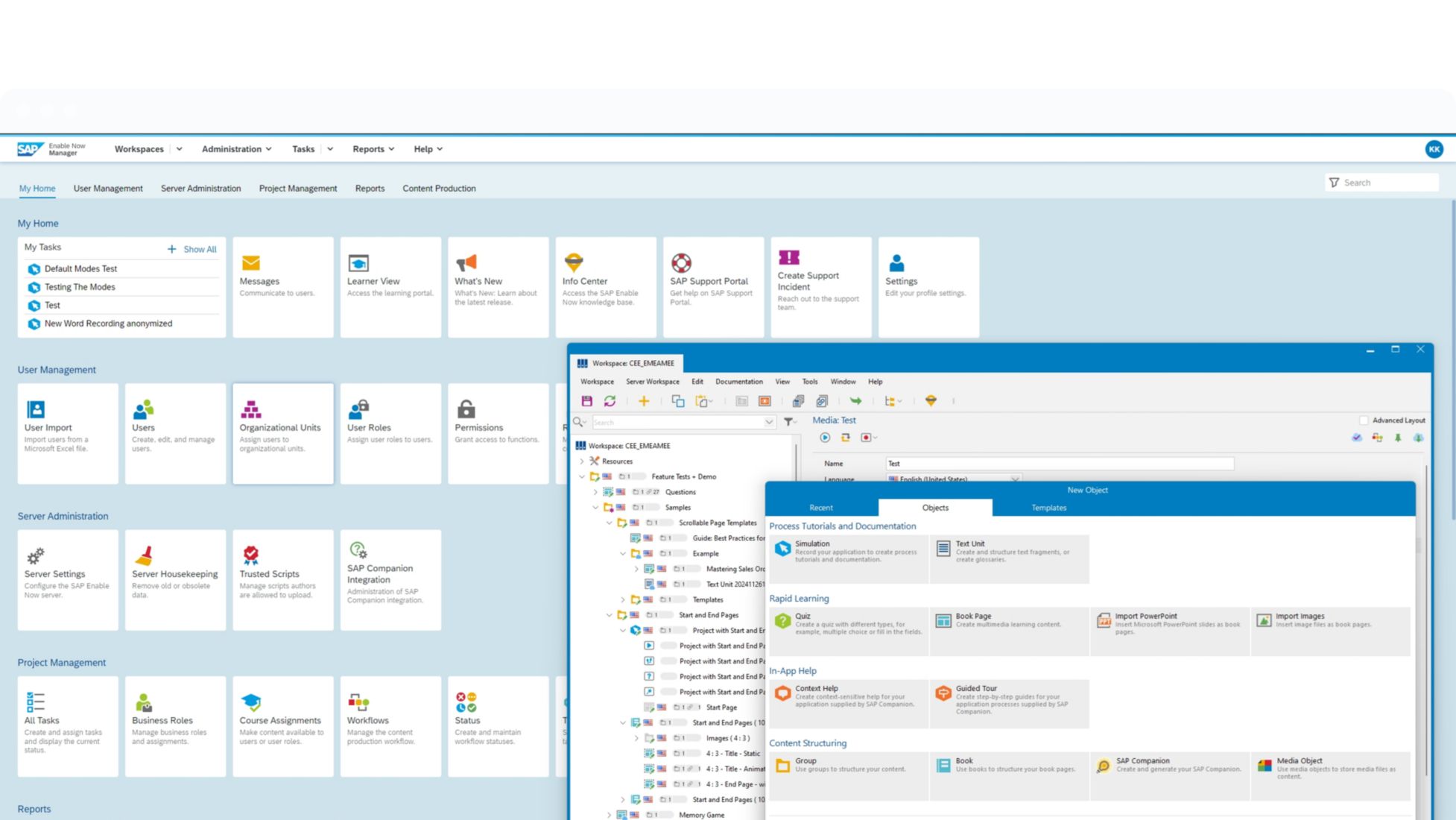1456x820 pixels.
Task: Expand the Resources tree node
Action: (582, 461)
